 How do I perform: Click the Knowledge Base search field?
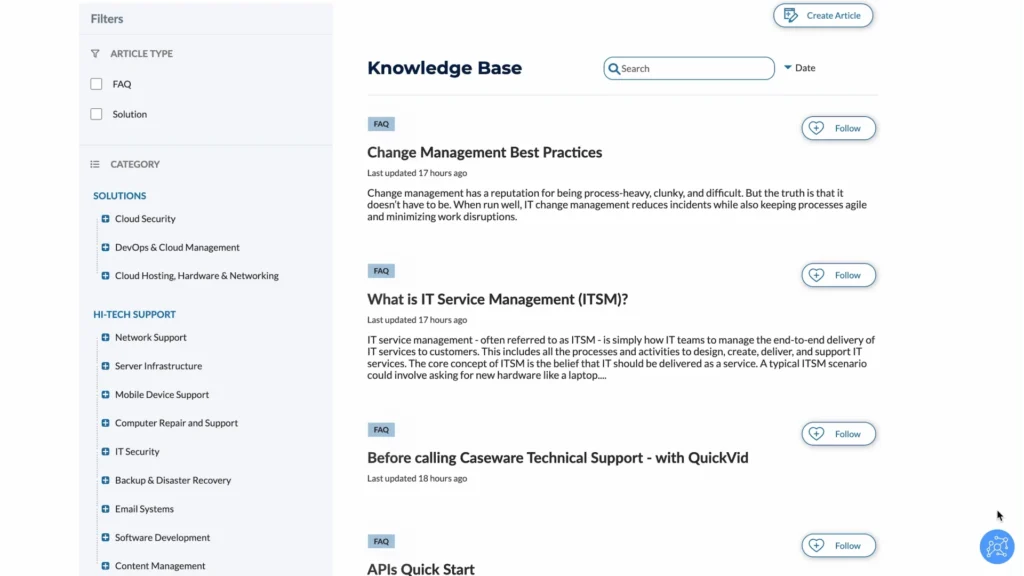(x=689, y=69)
